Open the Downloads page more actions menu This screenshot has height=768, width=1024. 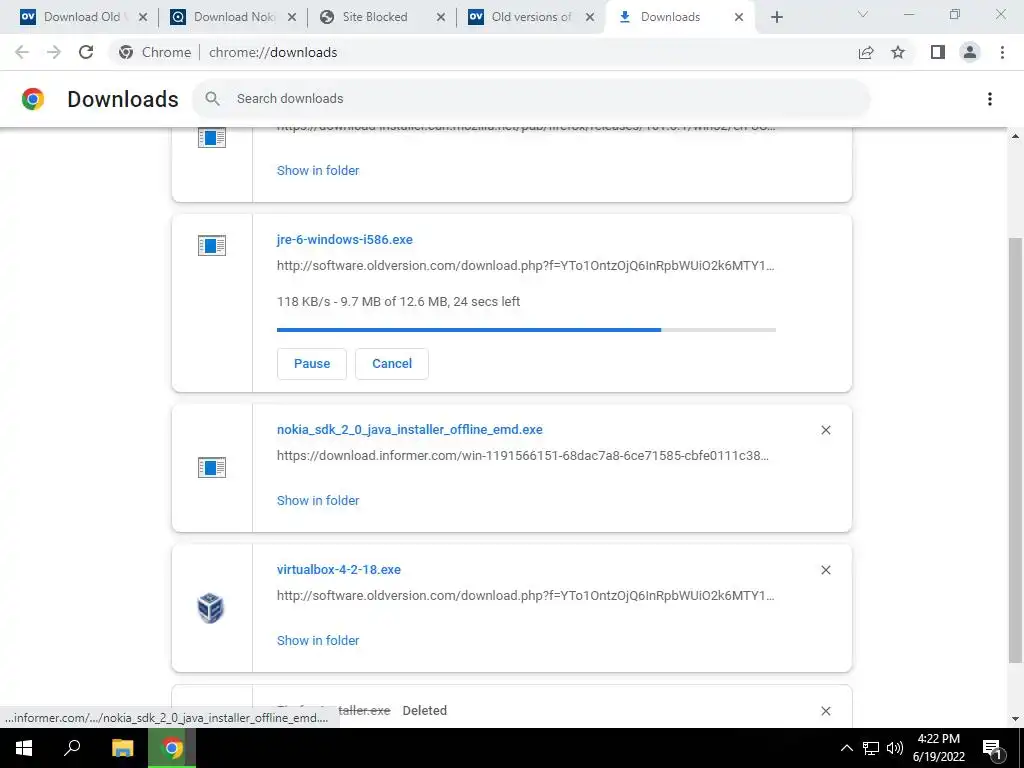click(x=989, y=99)
